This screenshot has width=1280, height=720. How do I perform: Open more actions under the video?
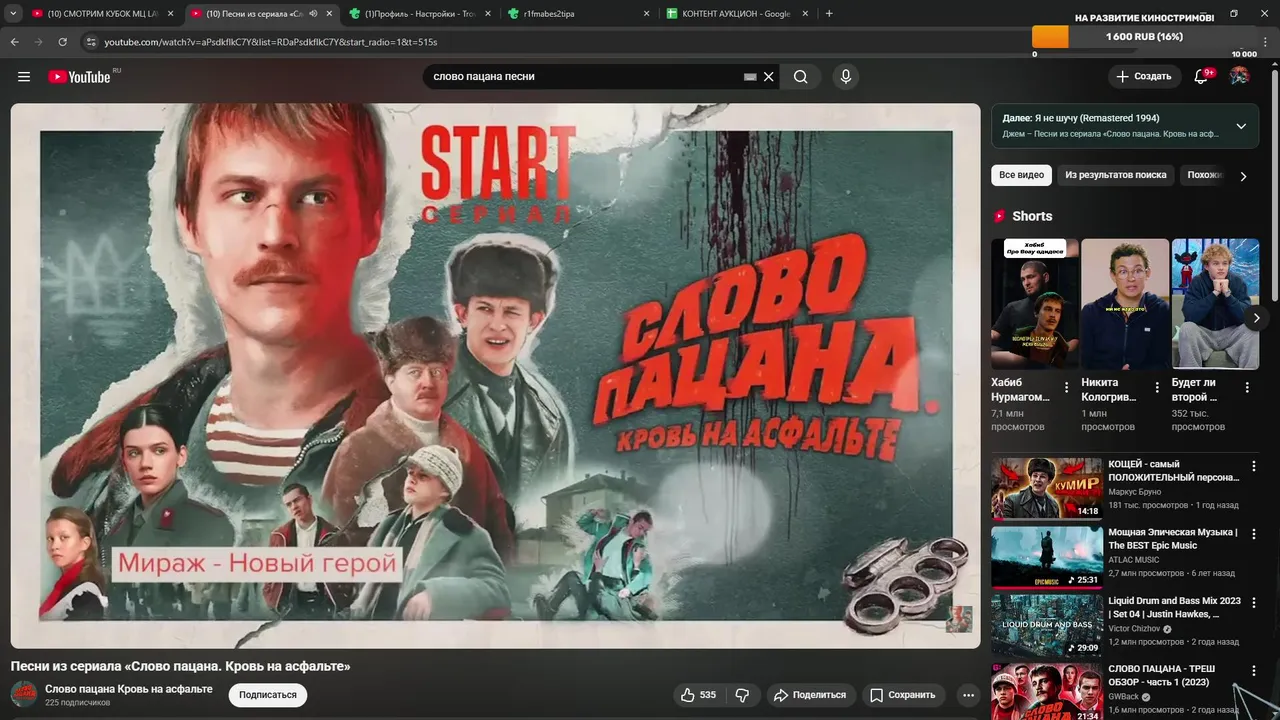coord(968,695)
